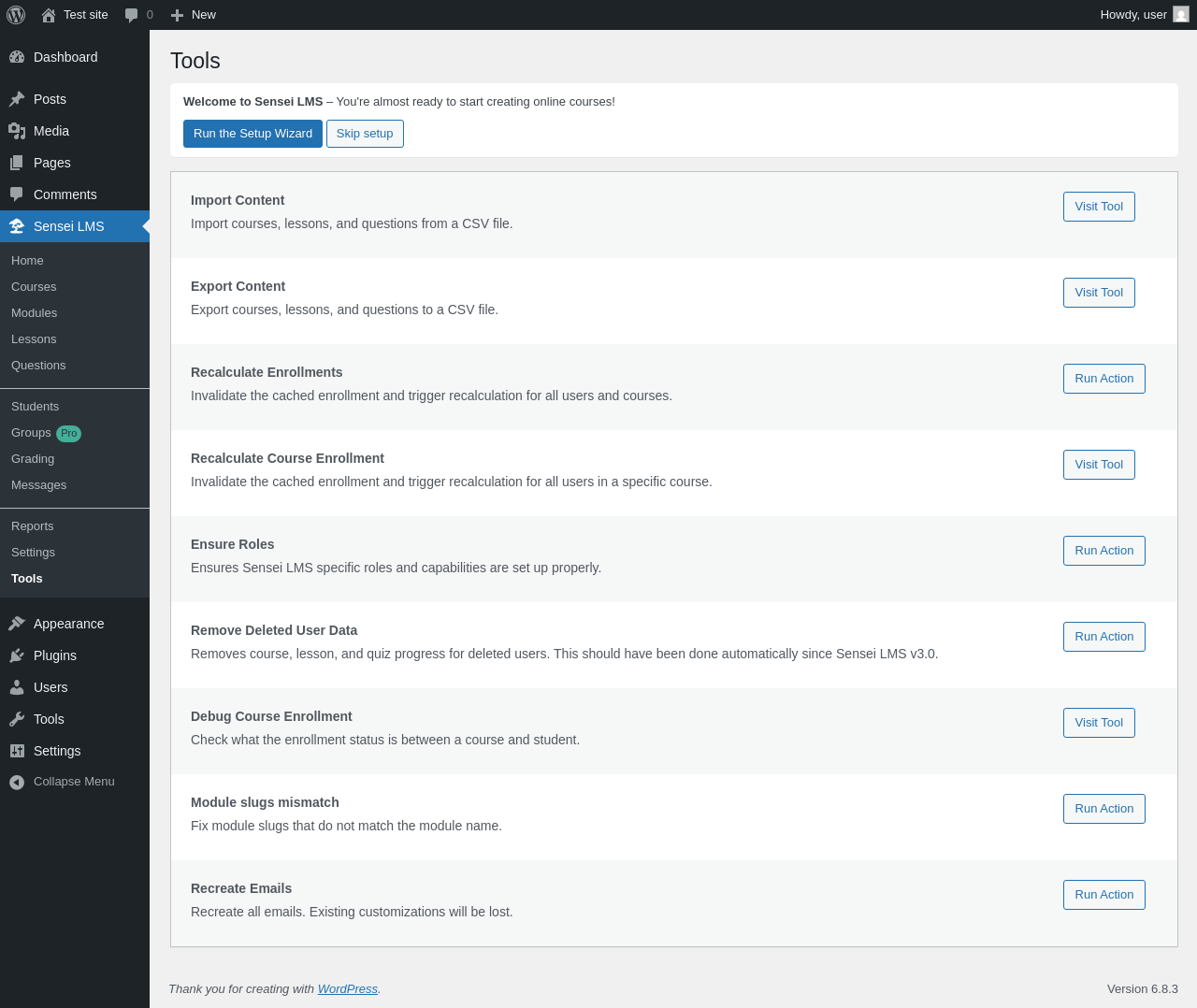Click the Dashboard gauge icon

17,57
